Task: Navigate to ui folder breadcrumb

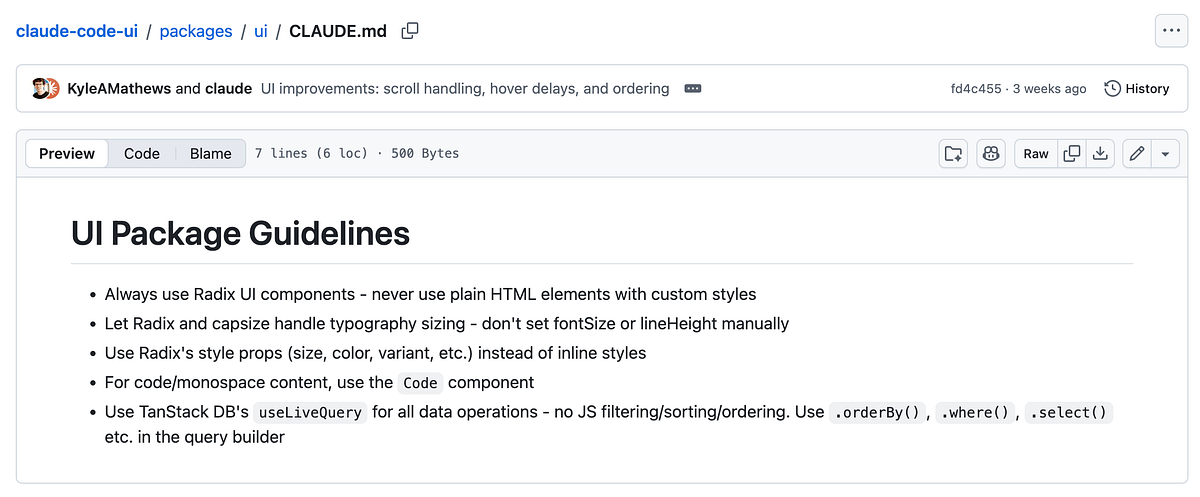Action: point(260,31)
